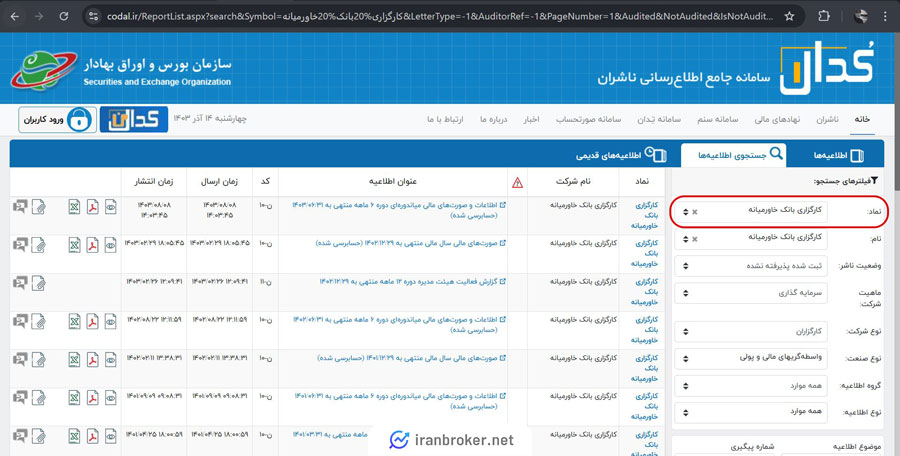Open PDF of the ۱۴۰۳/۰۸/۰۸ report
Viewport: 900px width, 456px height.
click(x=93, y=207)
